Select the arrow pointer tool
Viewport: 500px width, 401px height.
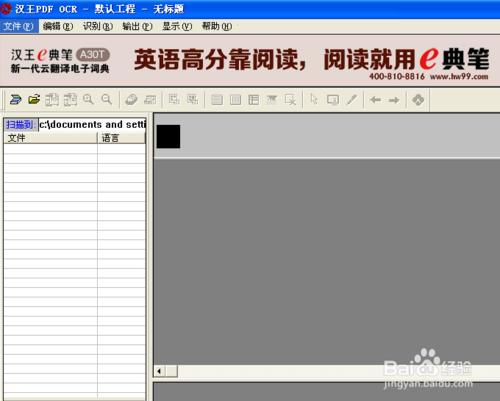click(x=314, y=99)
